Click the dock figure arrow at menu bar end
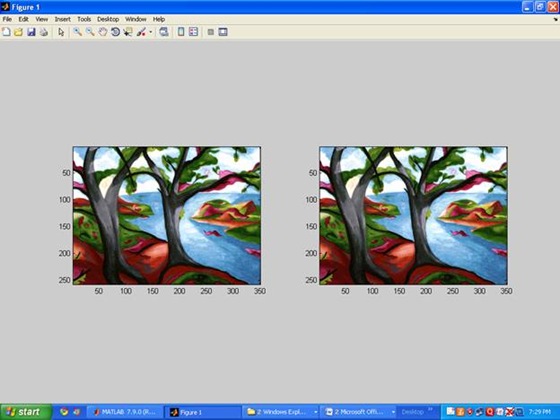Image resolution: width=560 pixels, height=420 pixels. point(556,20)
